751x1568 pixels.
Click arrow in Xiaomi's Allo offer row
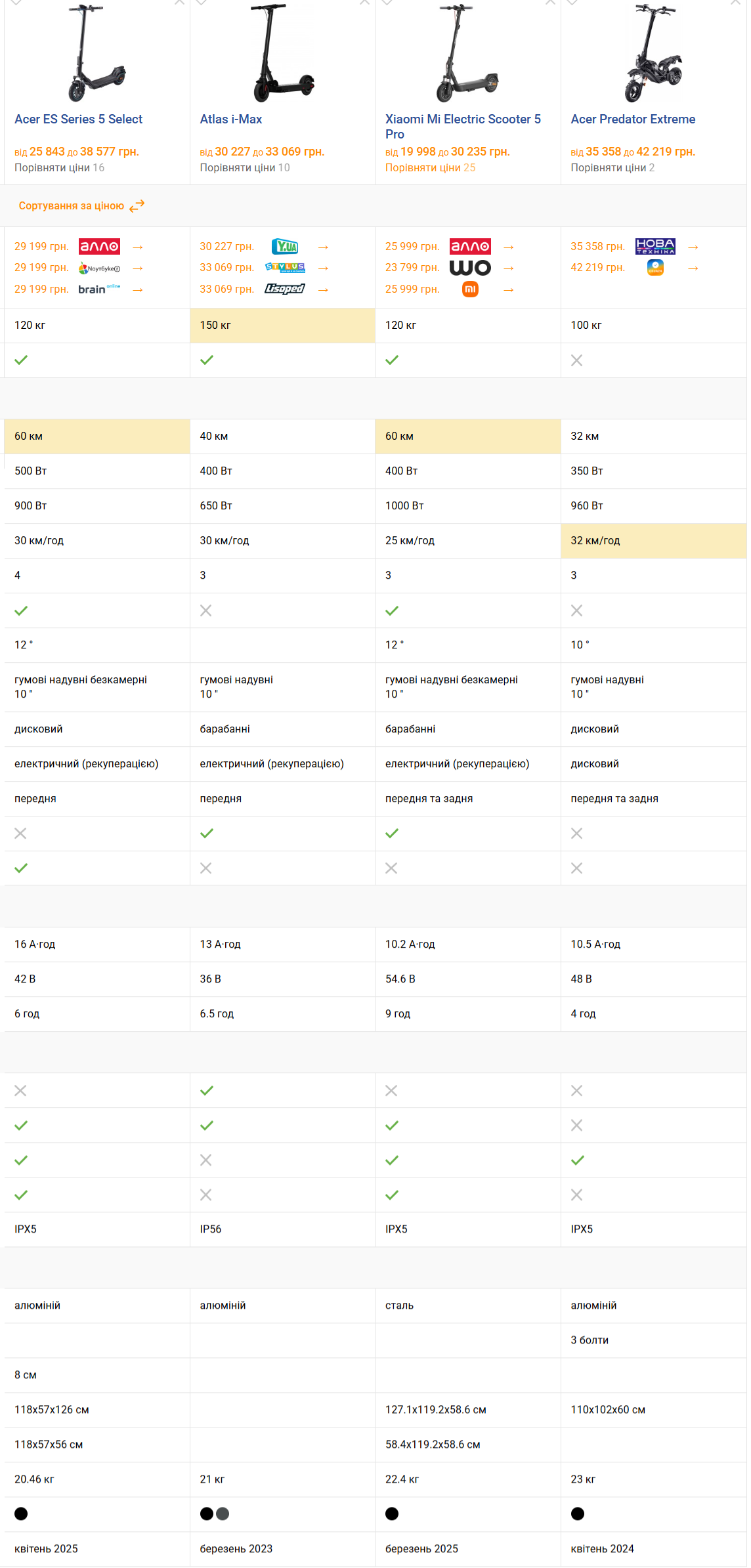pos(508,247)
